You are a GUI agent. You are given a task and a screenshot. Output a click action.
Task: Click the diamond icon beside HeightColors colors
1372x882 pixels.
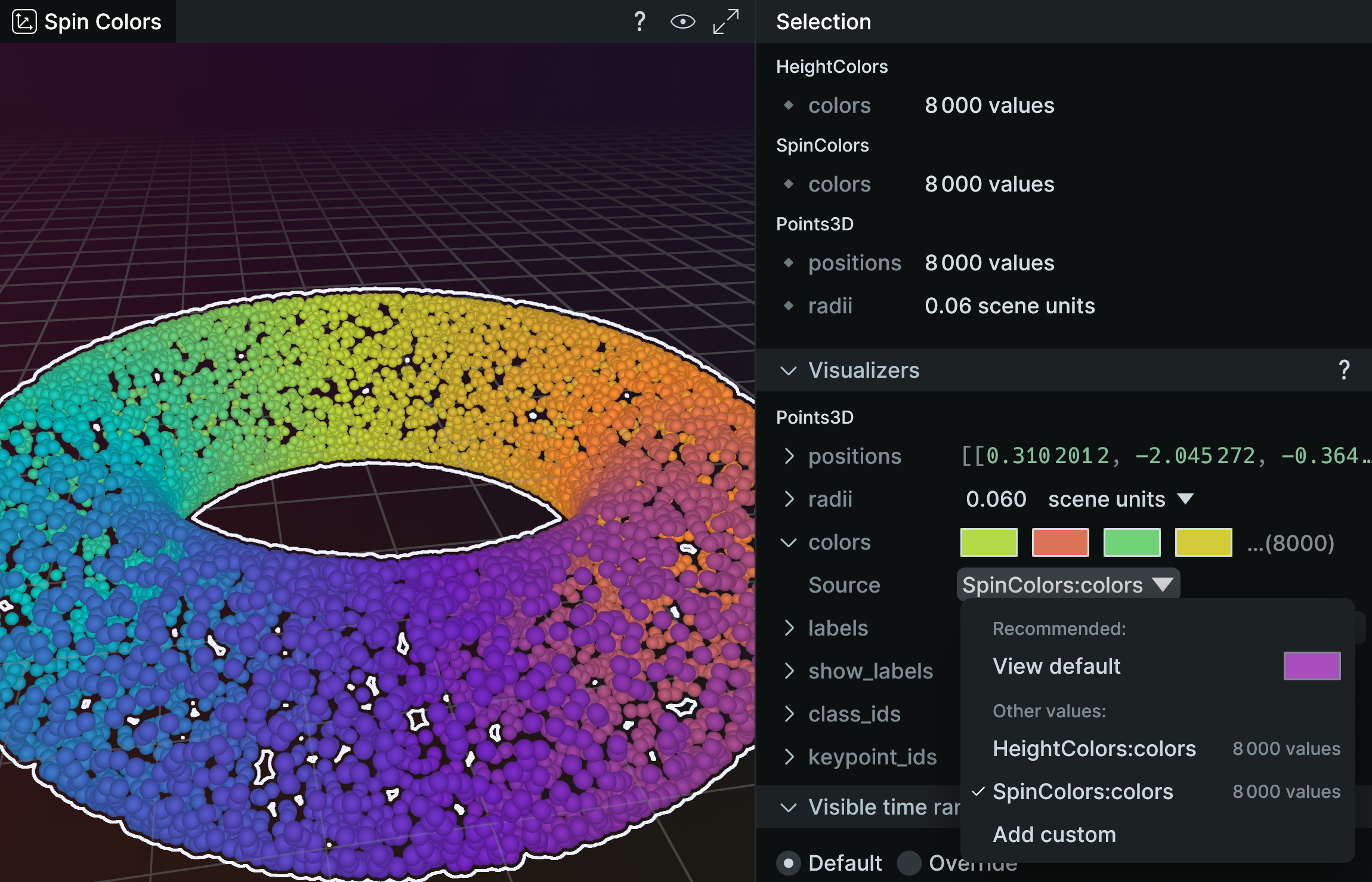(x=789, y=106)
